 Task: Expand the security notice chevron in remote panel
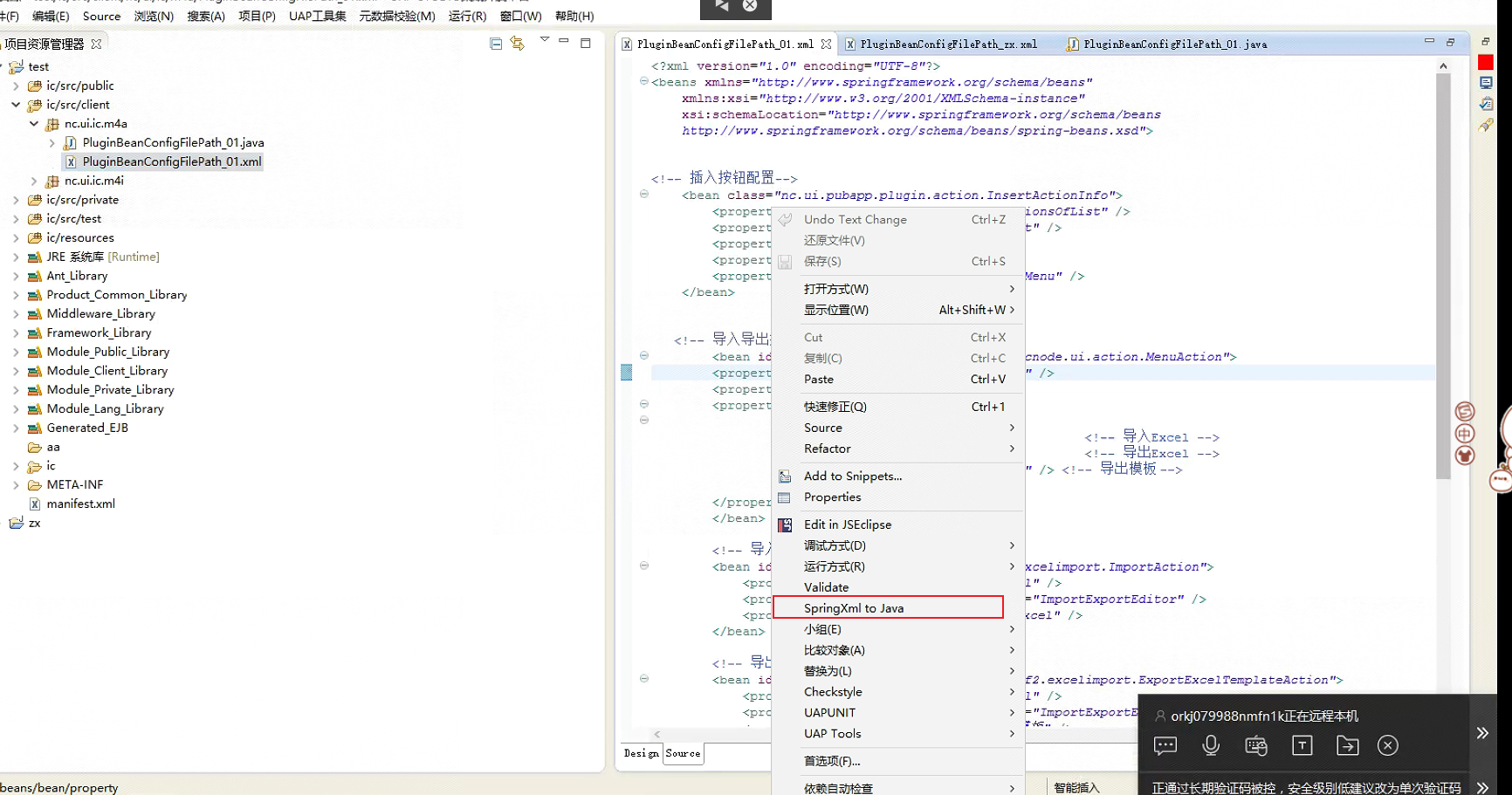[1482, 787]
